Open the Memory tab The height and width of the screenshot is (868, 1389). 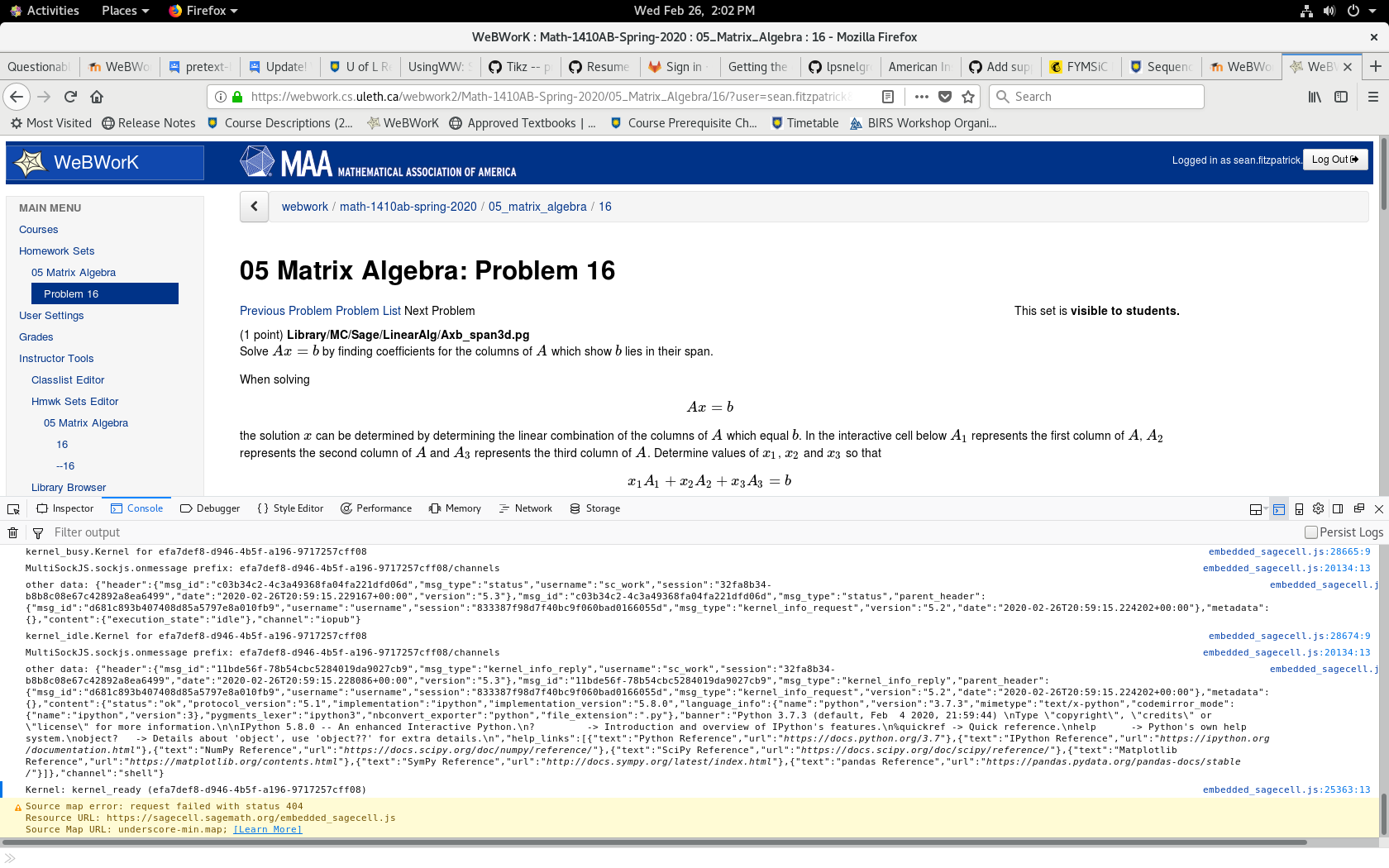pos(455,508)
